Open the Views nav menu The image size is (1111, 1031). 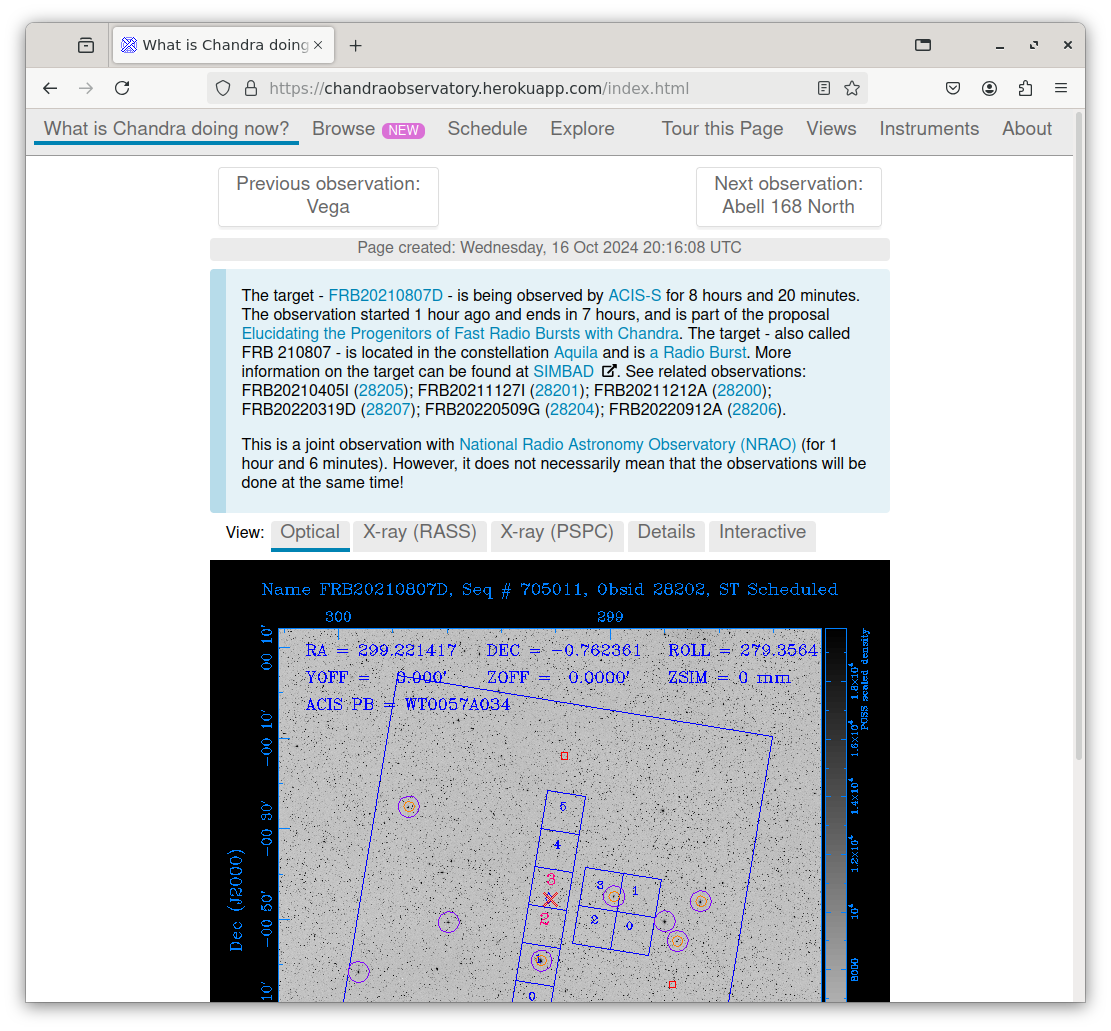[x=831, y=129]
